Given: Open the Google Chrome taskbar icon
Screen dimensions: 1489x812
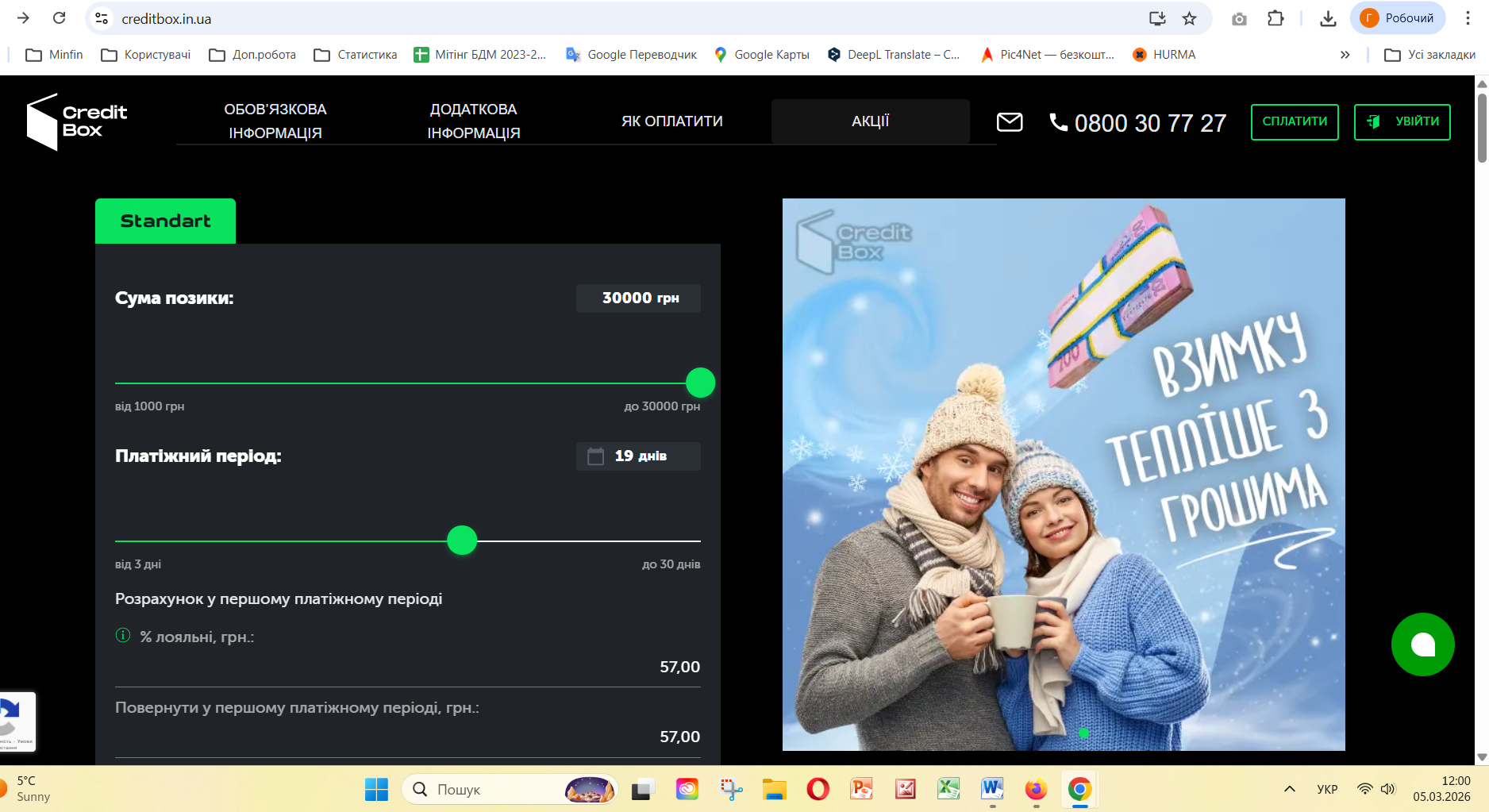Looking at the screenshot, I should [x=1079, y=789].
